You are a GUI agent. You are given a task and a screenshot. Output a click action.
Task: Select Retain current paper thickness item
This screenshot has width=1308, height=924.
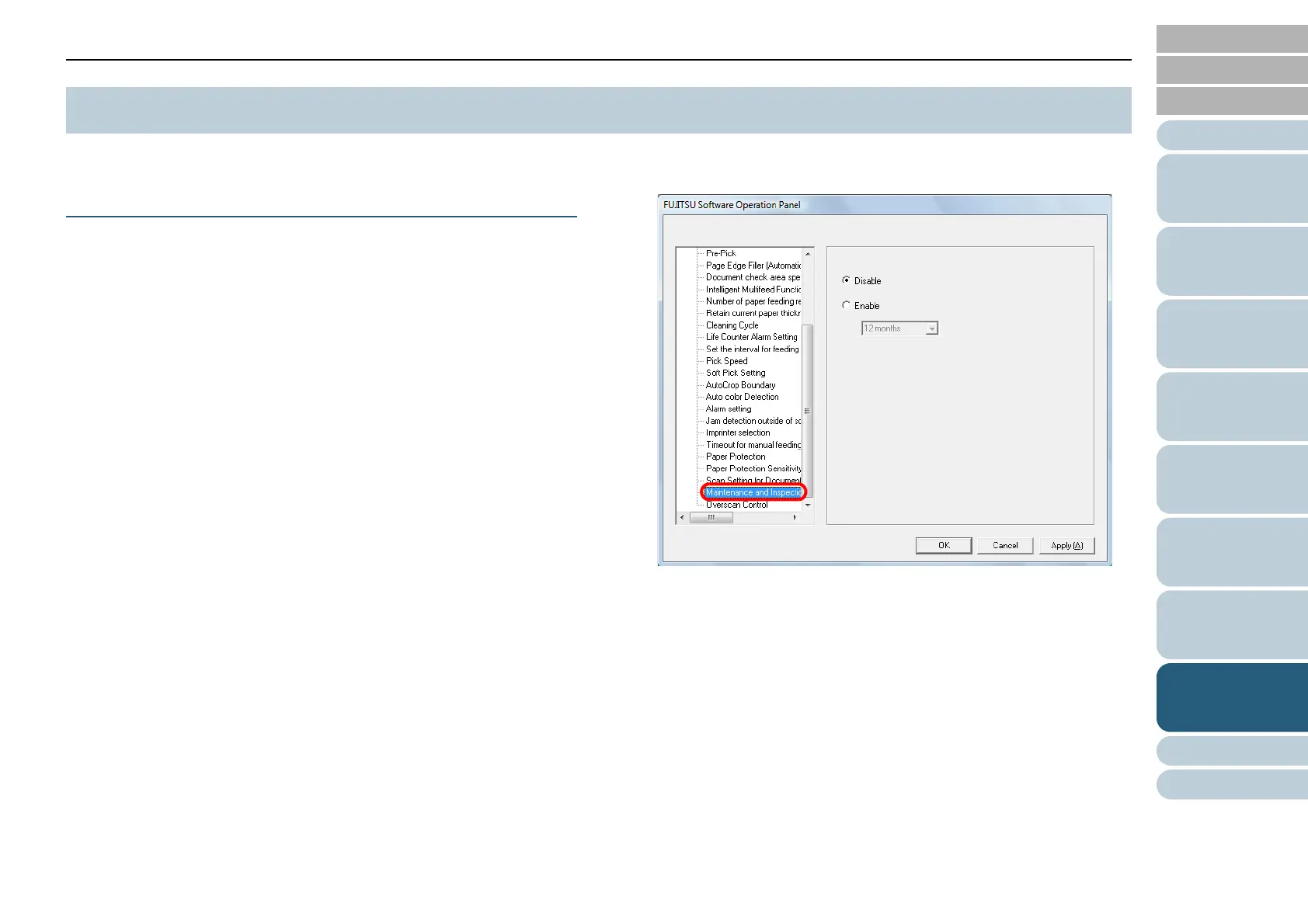753,313
